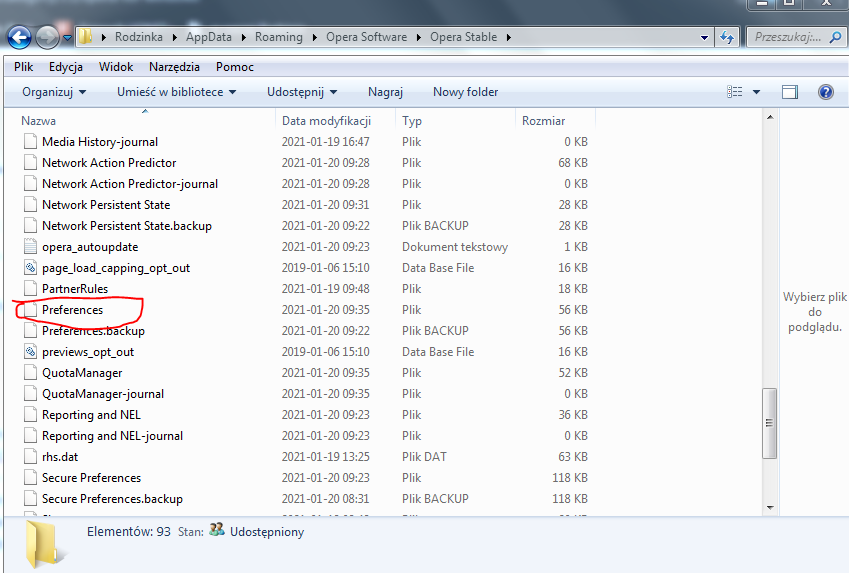The width and height of the screenshot is (849, 573).
Task: Open the Organizuj dropdown
Action: (x=54, y=92)
